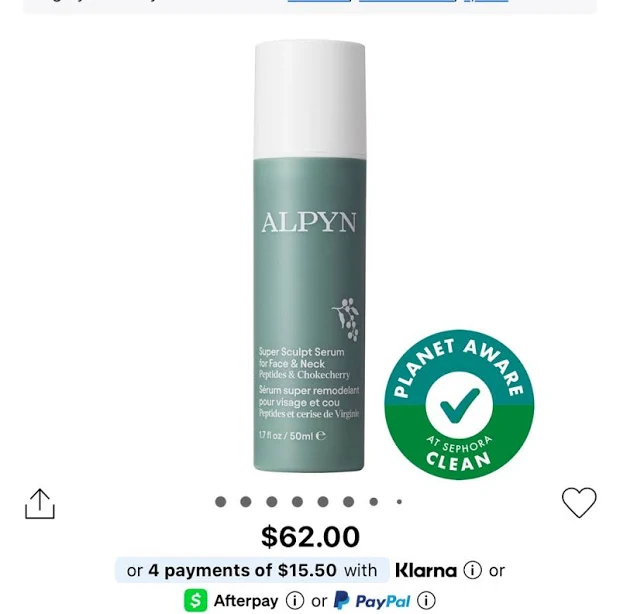Go to the smallest last carousel dot
Screen dimensions: 620x614
[399, 502]
